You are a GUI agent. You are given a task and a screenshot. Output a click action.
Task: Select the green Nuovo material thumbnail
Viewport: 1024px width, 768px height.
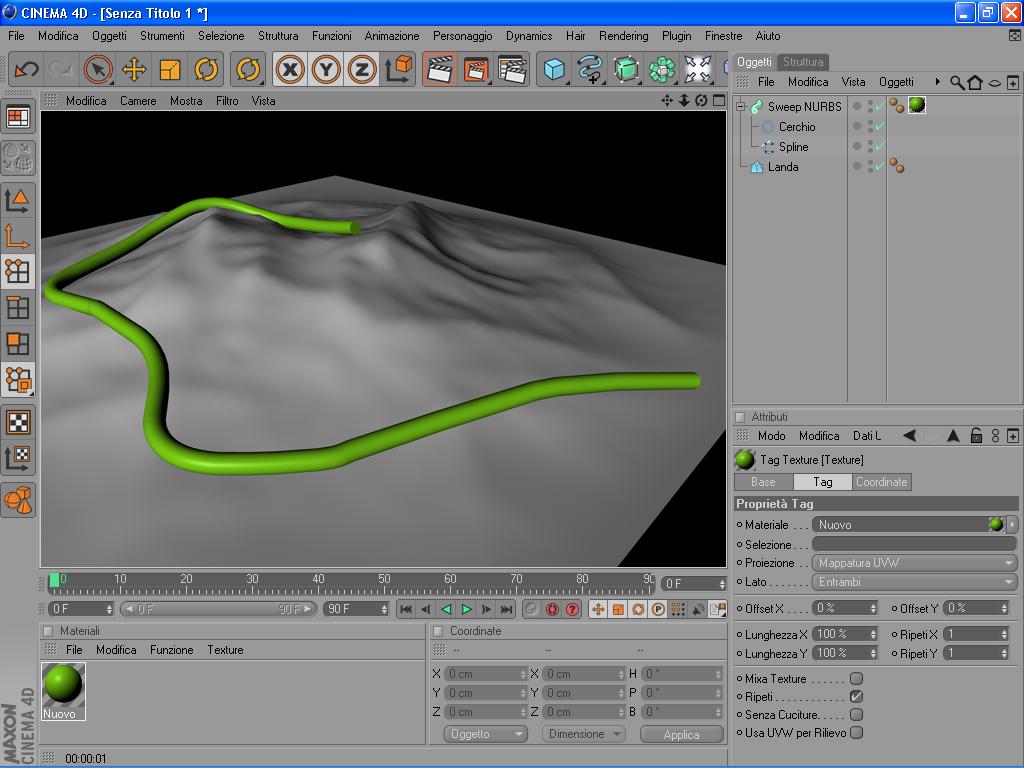[x=63, y=685]
